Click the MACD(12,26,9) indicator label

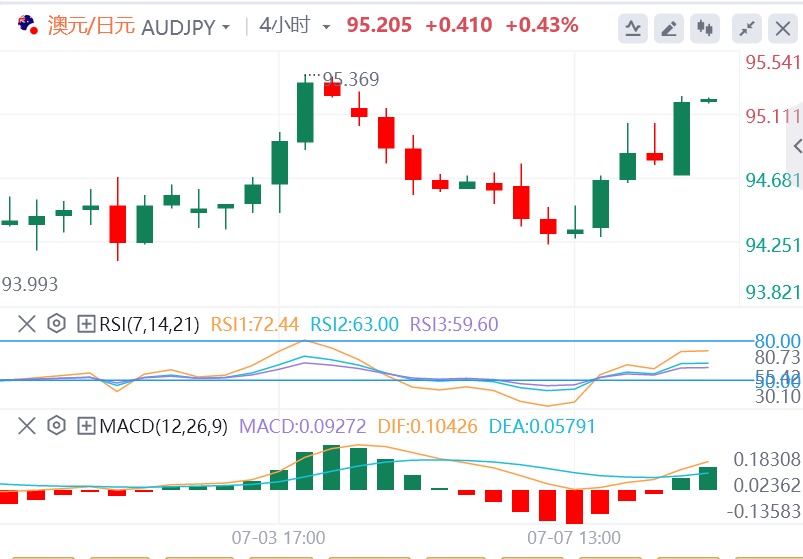click(165, 427)
